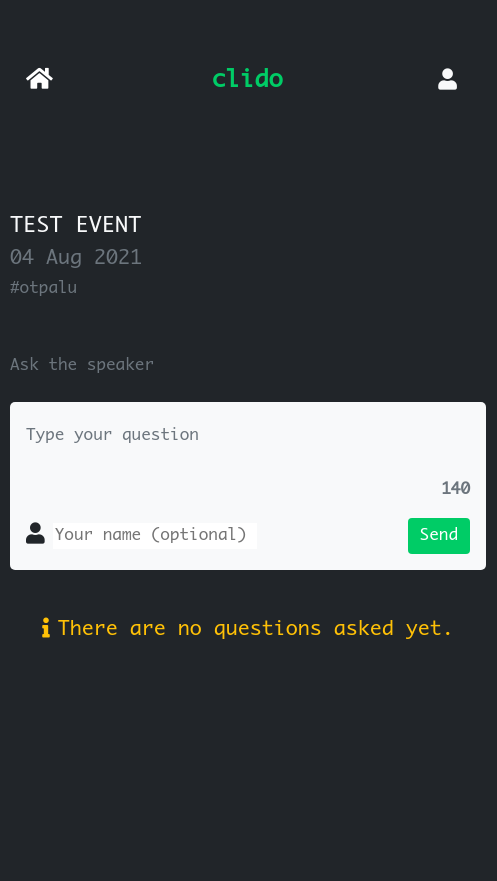The width and height of the screenshot is (497, 881).
Task: Send the question
Action: pos(439,535)
